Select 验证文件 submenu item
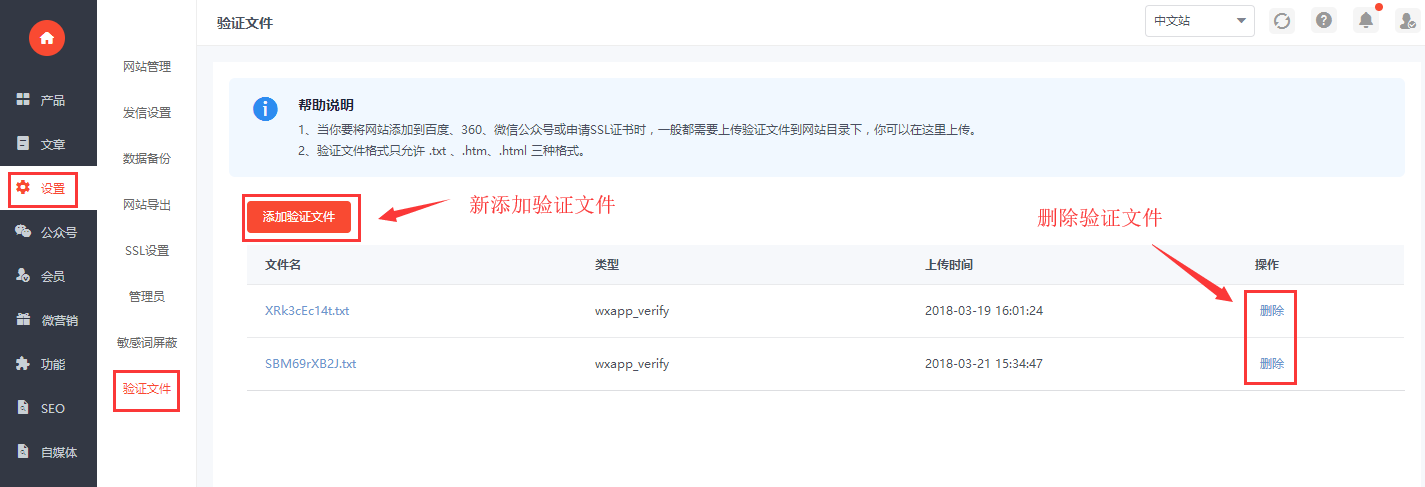The height and width of the screenshot is (487, 1425). click(x=147, y=389)
